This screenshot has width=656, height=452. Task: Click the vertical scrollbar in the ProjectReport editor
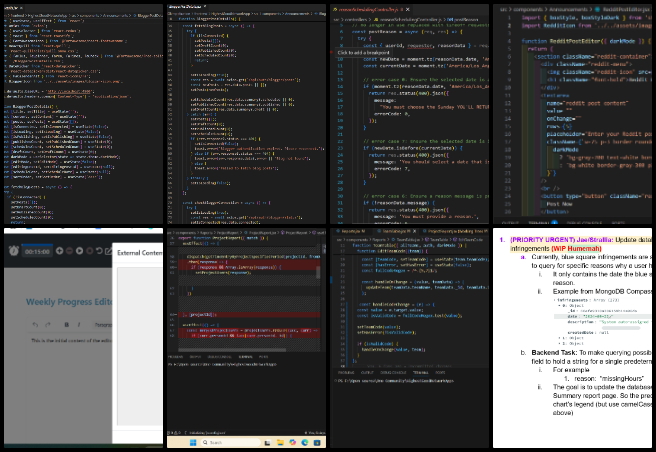(318, 273)
